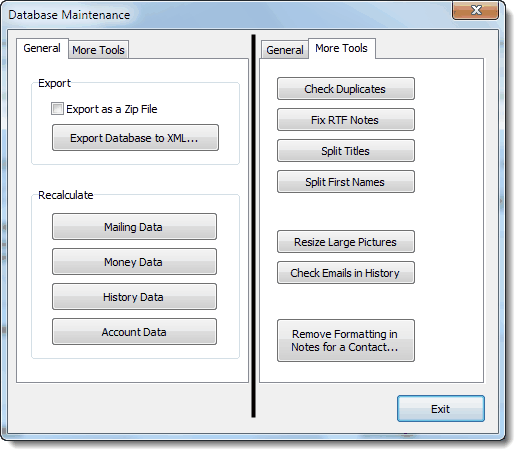Recalculate Account Data
Screen dimensions: 521x456
pos(134,332)
